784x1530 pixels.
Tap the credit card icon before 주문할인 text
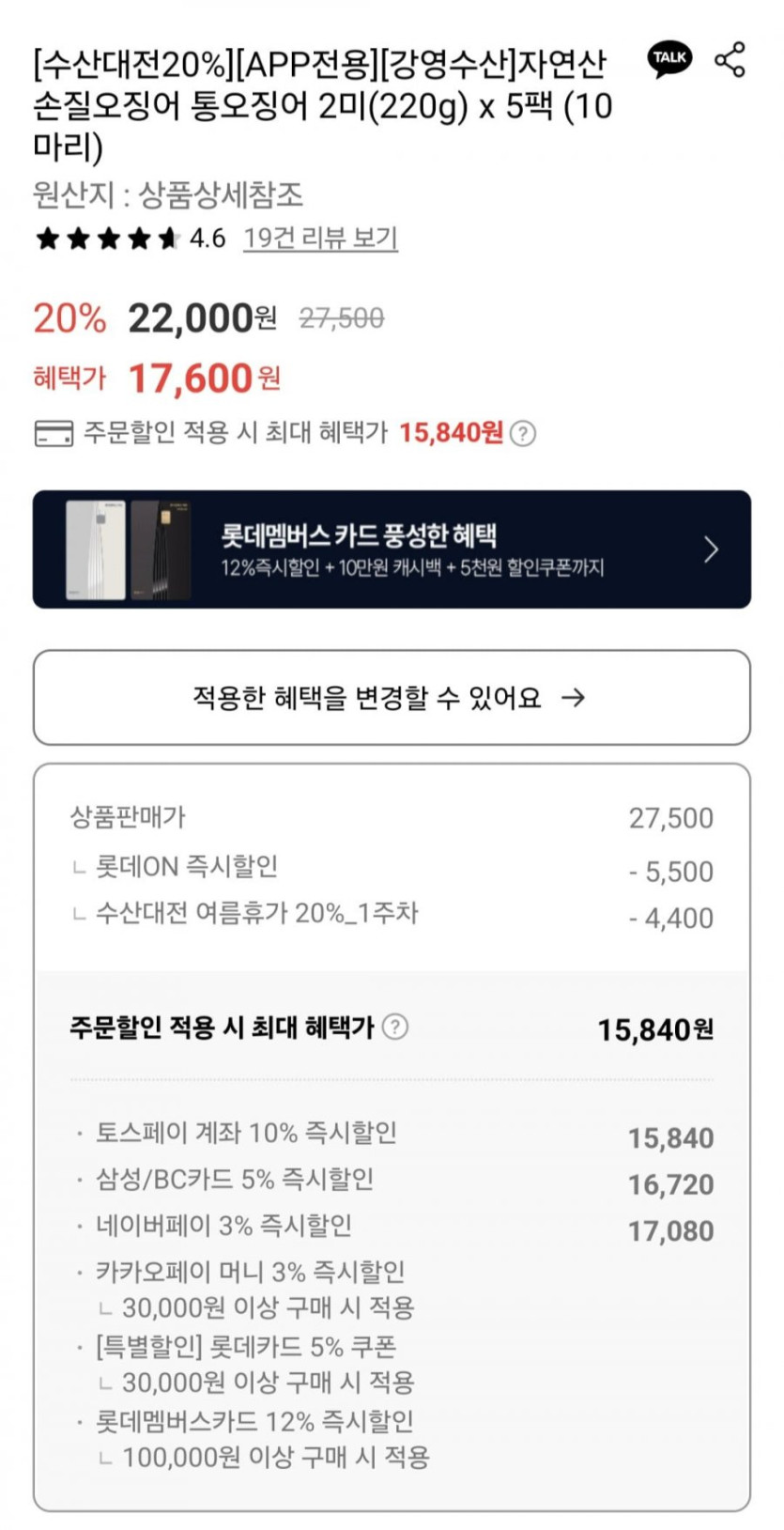click(54, 433)
